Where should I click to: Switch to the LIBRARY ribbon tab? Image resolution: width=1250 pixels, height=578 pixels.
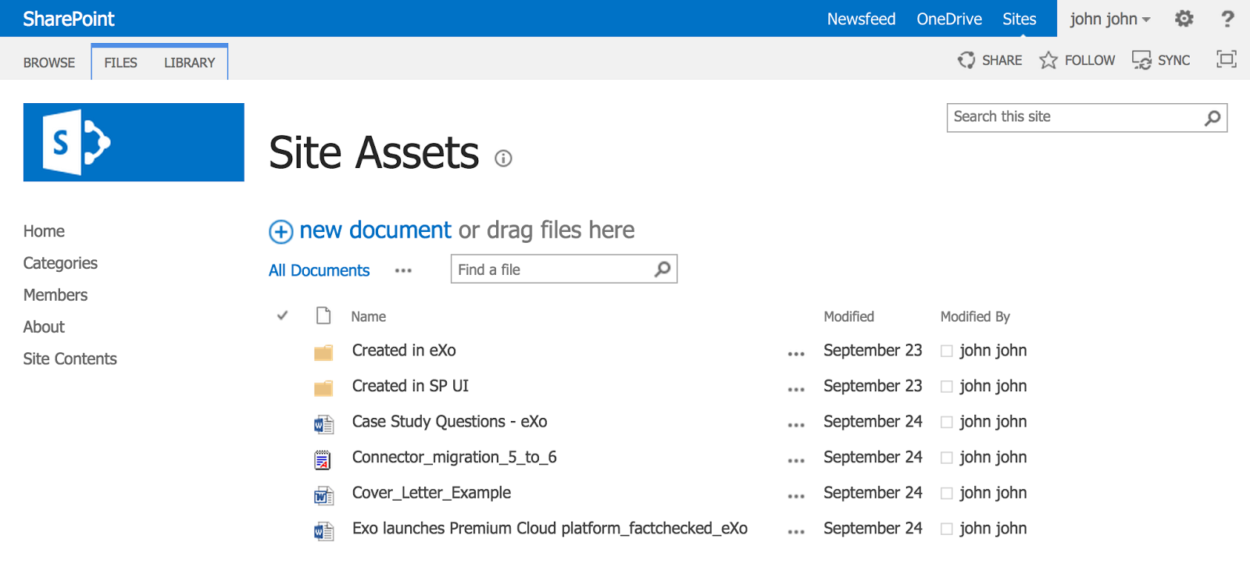[x=189, y=61]
